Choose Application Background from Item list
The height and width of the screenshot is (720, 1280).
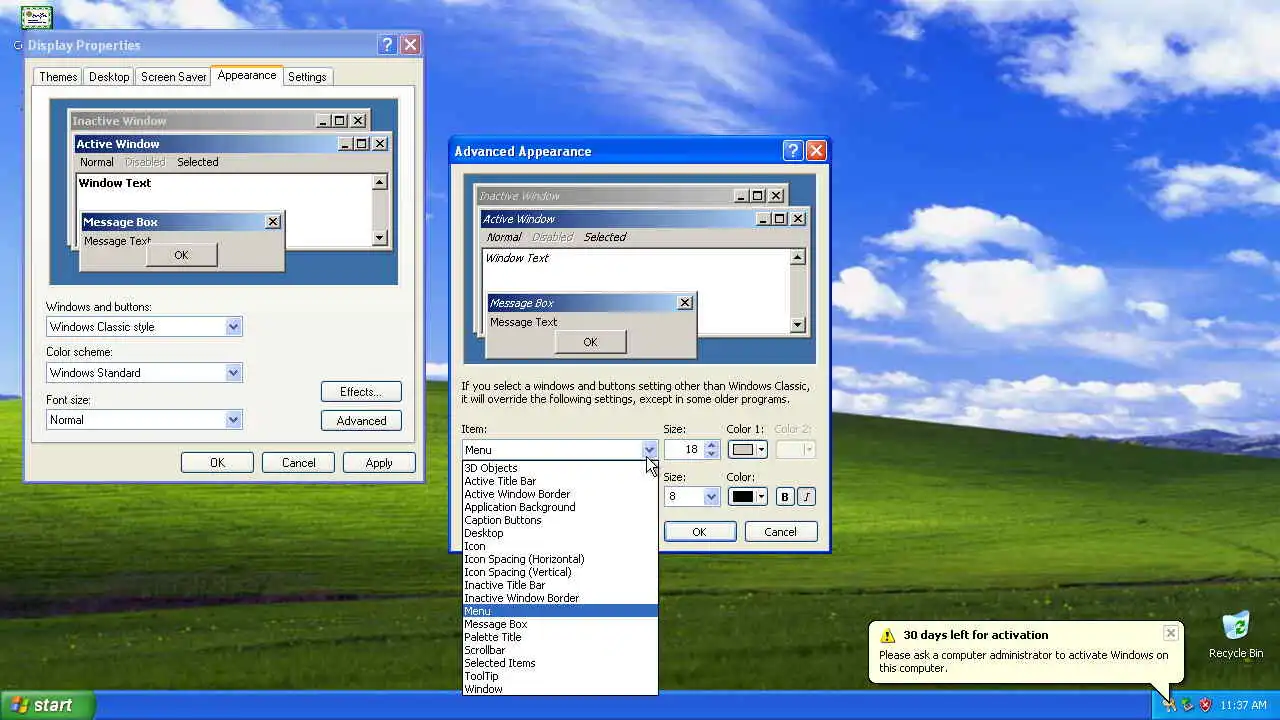pos(560,507)
